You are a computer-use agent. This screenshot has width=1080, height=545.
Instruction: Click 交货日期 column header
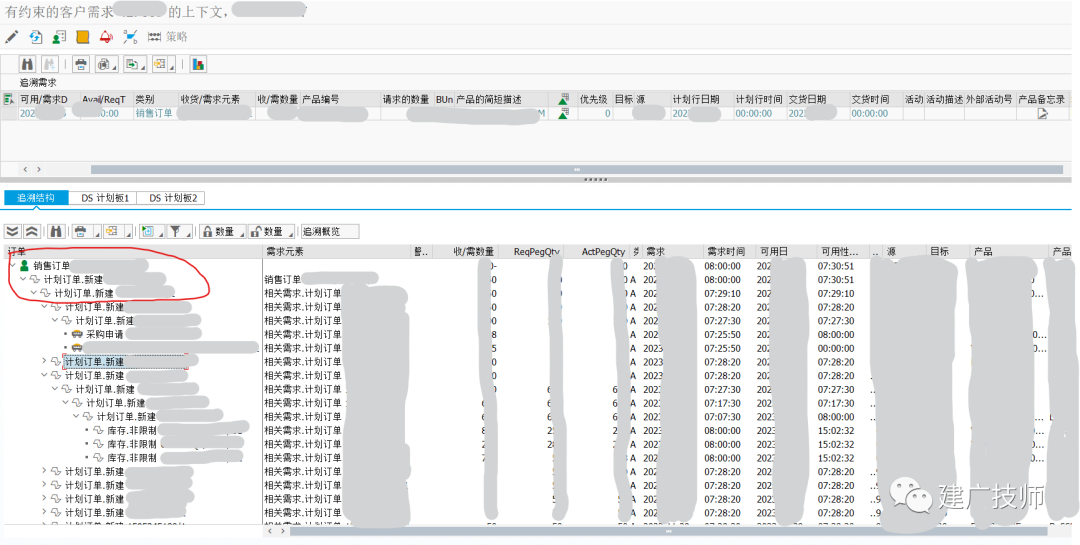(819, 99)
